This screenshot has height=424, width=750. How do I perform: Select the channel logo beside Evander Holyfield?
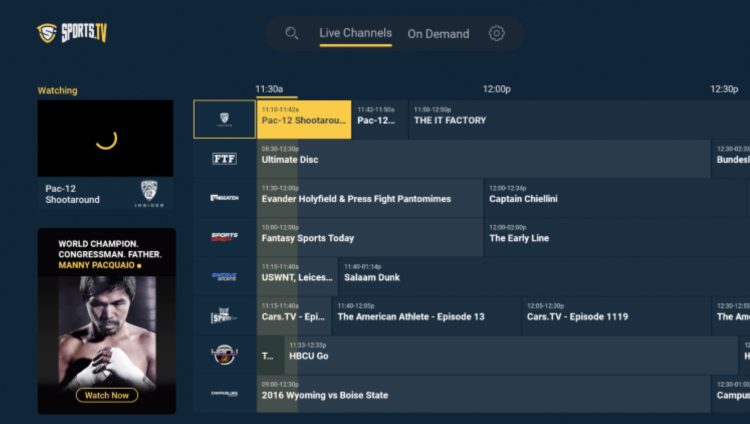tap(224, 198)
